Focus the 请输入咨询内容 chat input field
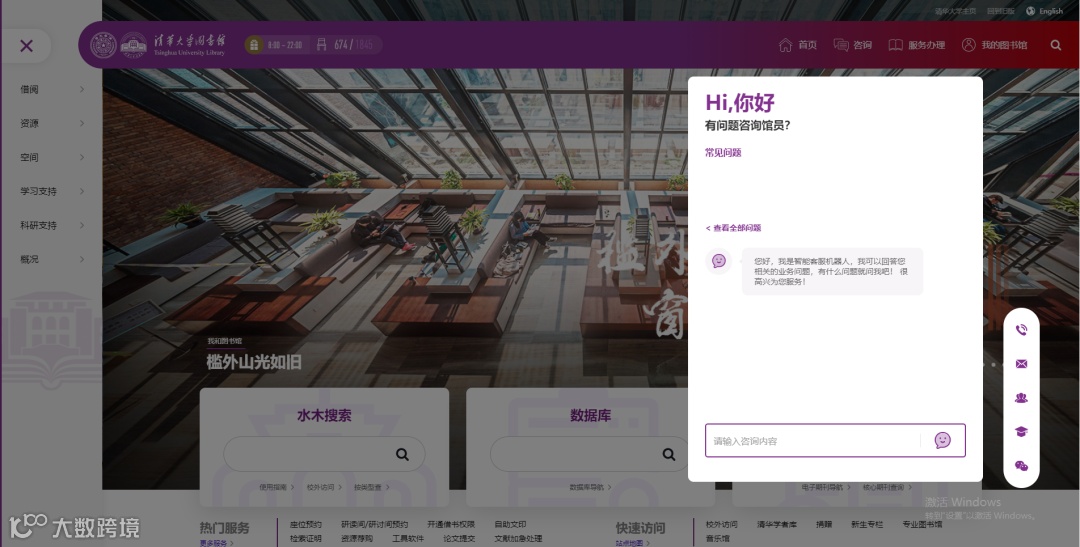This screenshot has width=1080, height=547. (x=813, y=441)
